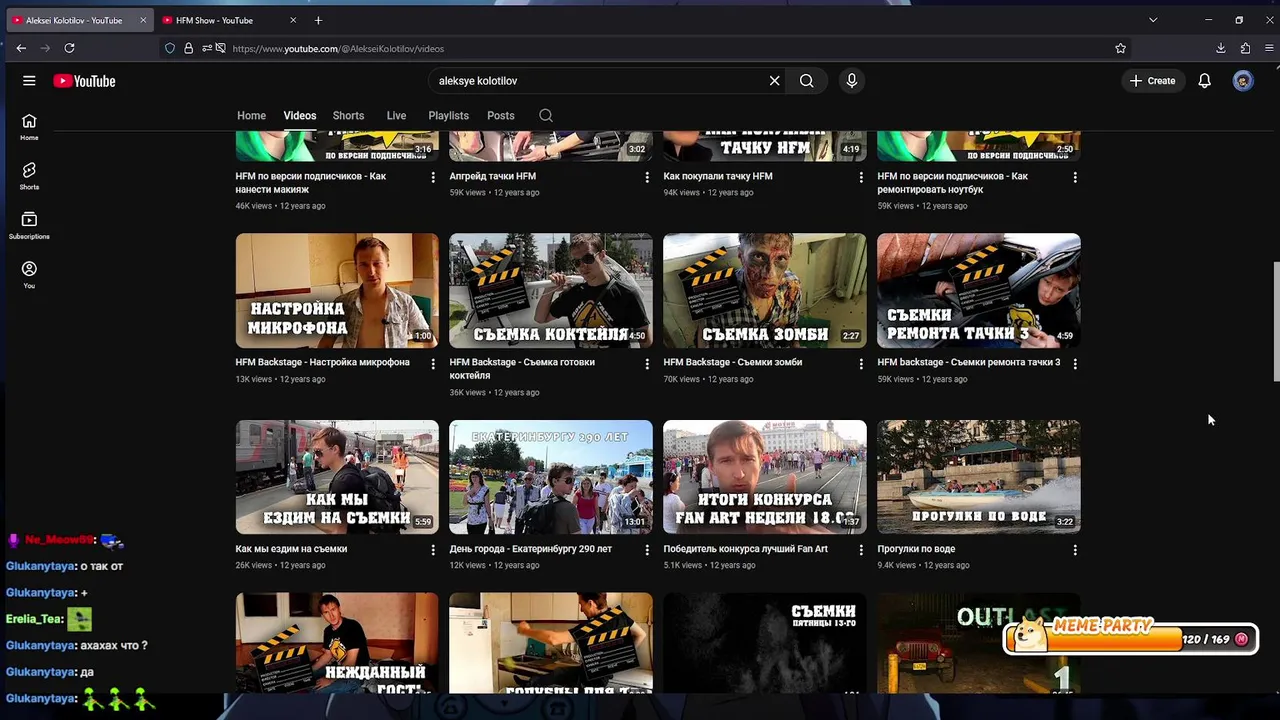Viewport: 1280px width, 720px height.
Task: Close the Aleksei Kolotilov browser tab
Action: 143,20
